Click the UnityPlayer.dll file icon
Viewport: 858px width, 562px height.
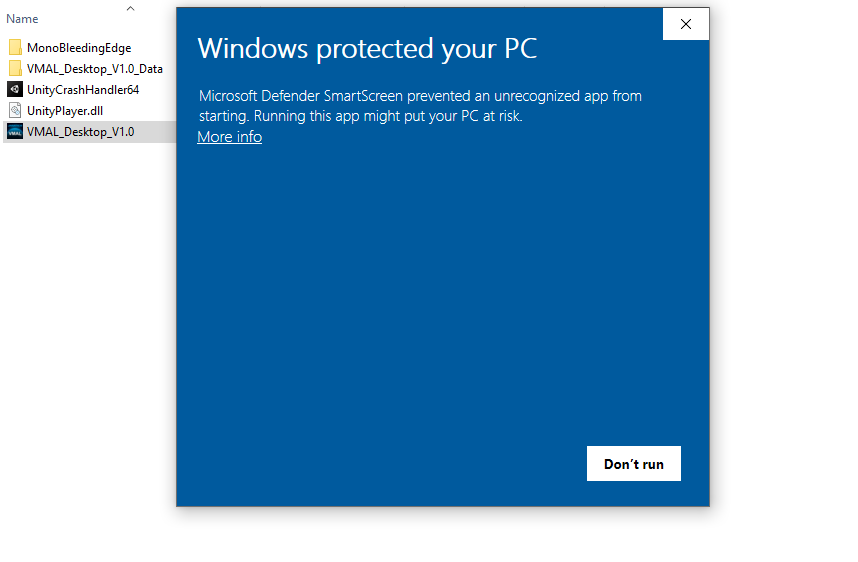[15, 111]
